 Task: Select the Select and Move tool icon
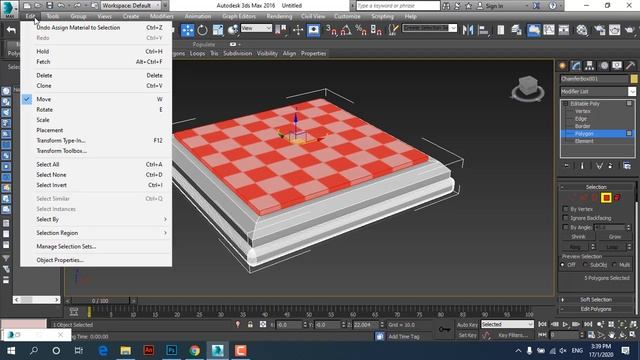187,30
